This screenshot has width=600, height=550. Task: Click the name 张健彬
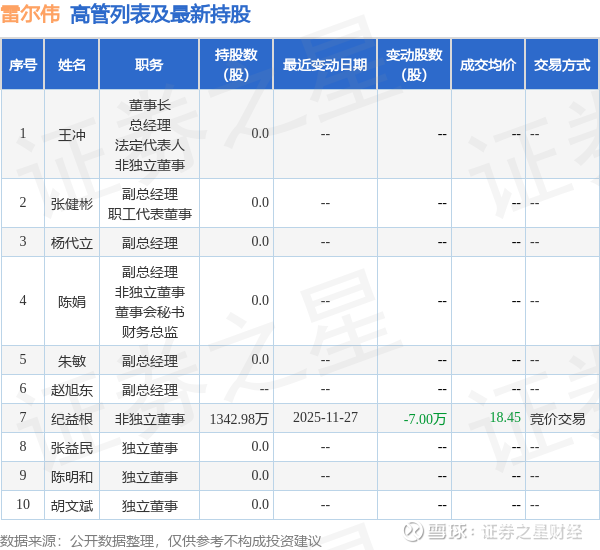[72, 204]
